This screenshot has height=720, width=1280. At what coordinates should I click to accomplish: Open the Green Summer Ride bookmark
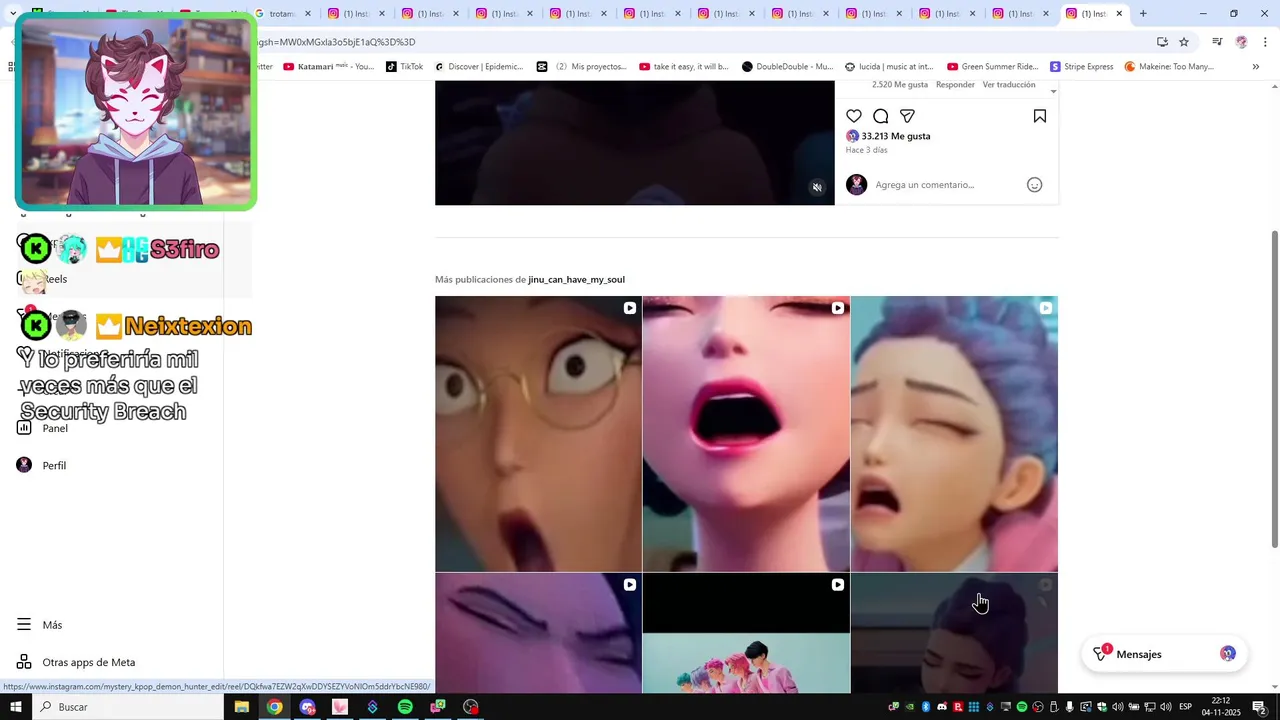[x=993, y=67]
